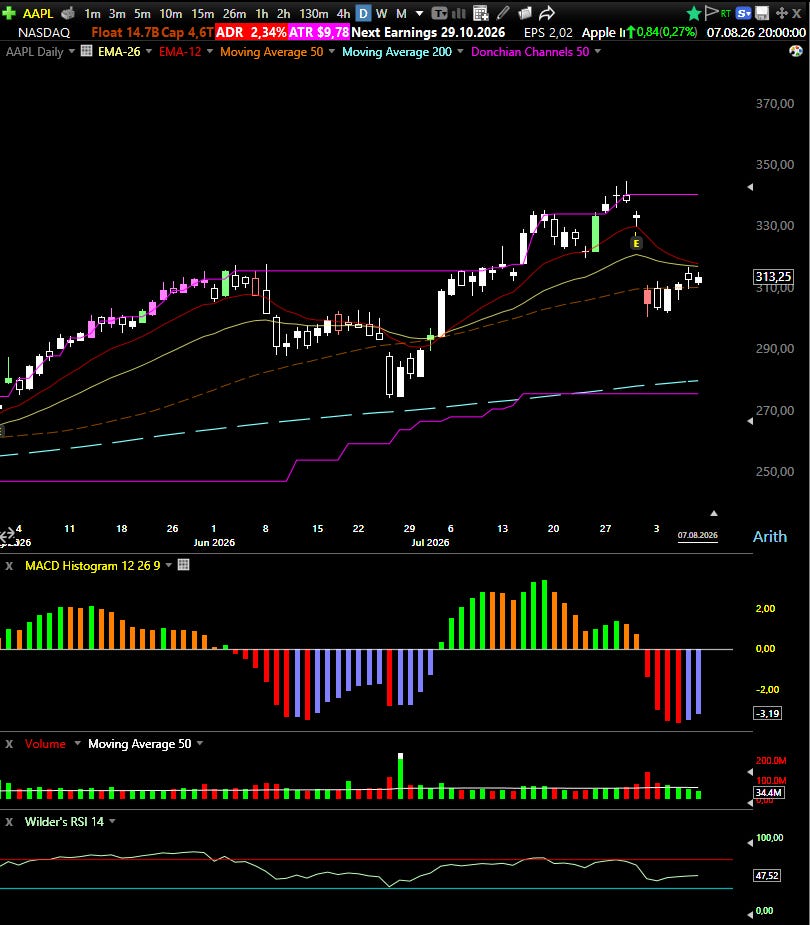The image size is (810, 925).
Task: Open the notes folder icon
Action: pyautogui.click(x=524, y=13)
